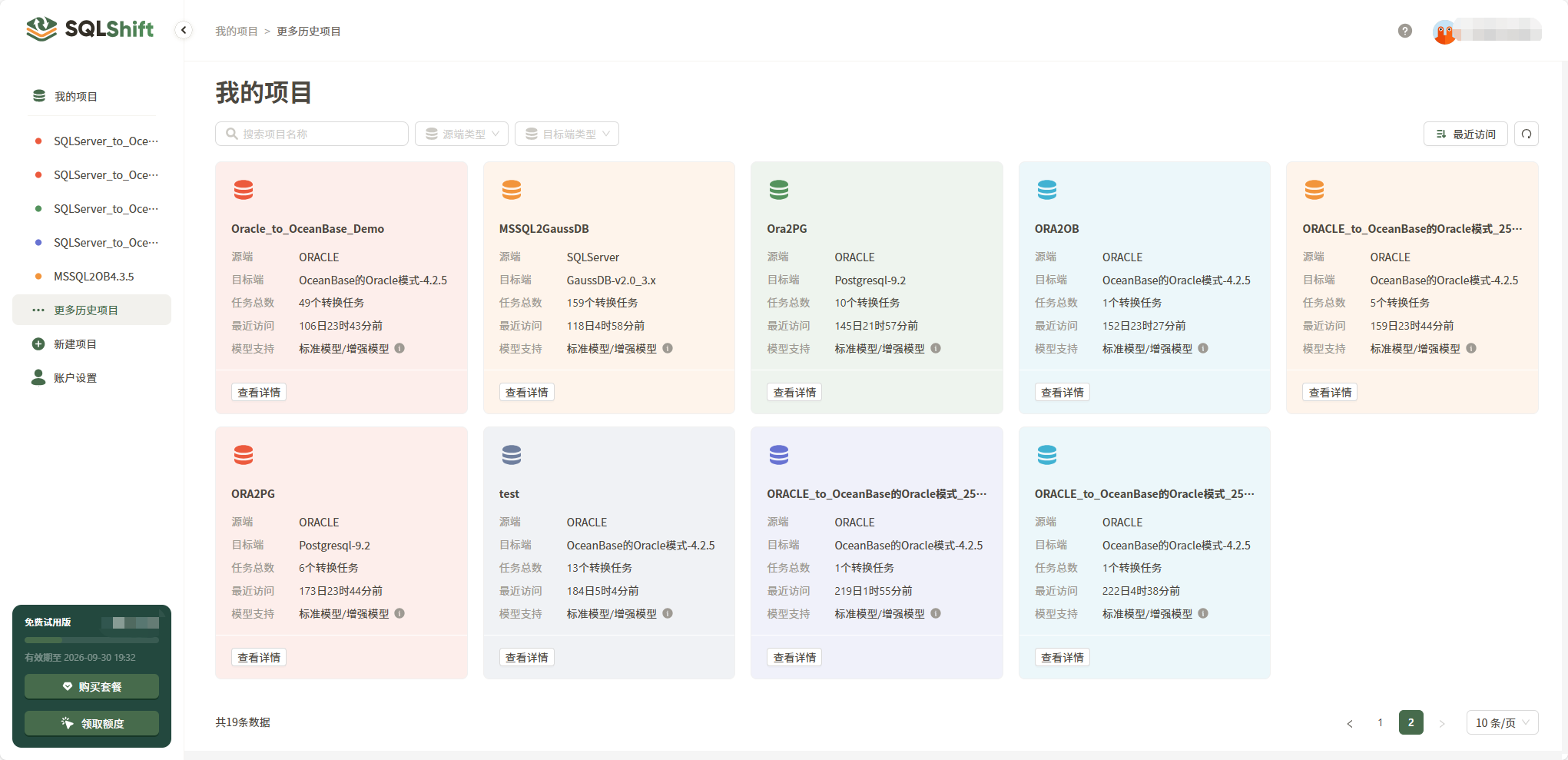Click the MSSQL2GaussDB orange database icon
The width and height of the screenshot is (1568, 760).
coord(512,189)
